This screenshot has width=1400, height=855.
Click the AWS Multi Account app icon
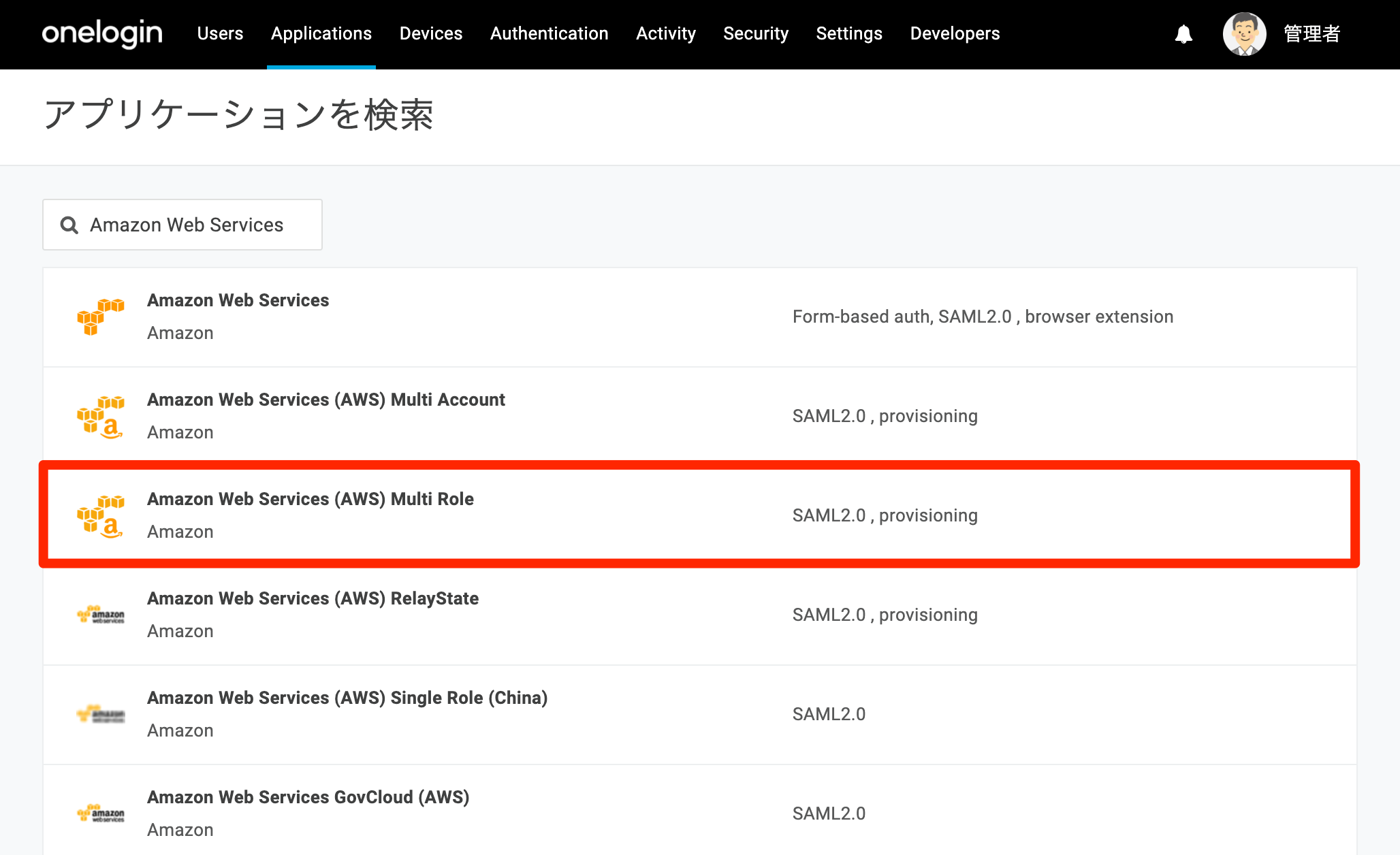tap(101, 416)
